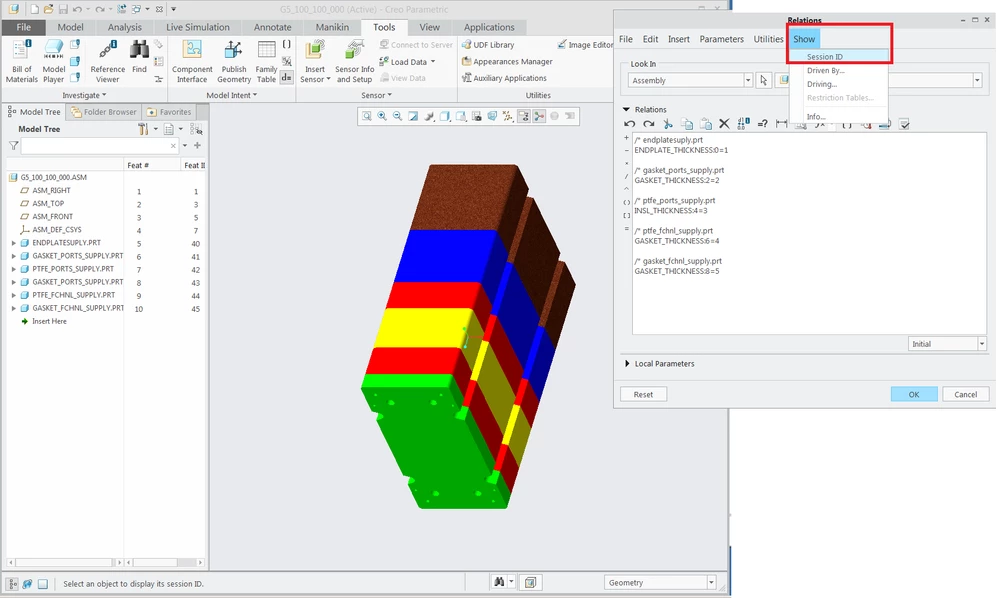Expand PTFE_PORTS_SUPPLY.PRT tree node

click(x=13, y=269)
